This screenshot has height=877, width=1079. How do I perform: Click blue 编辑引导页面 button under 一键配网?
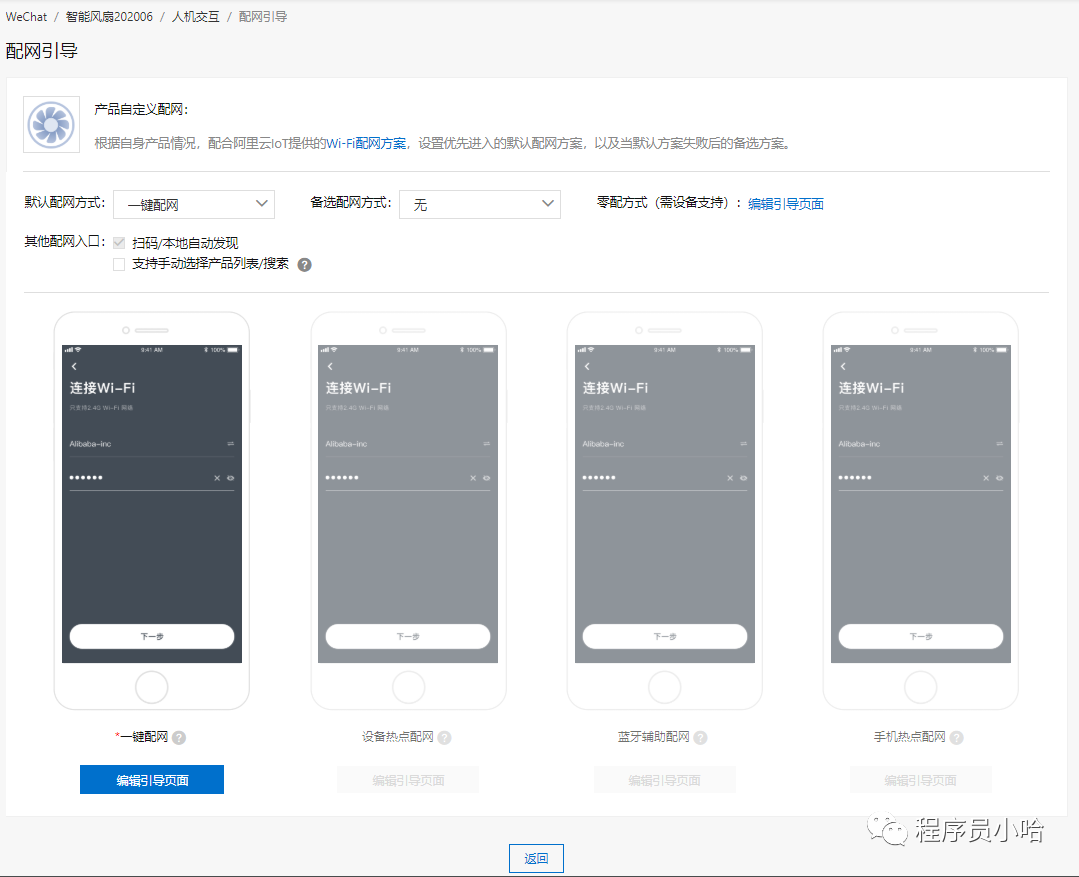pos(152,780)
